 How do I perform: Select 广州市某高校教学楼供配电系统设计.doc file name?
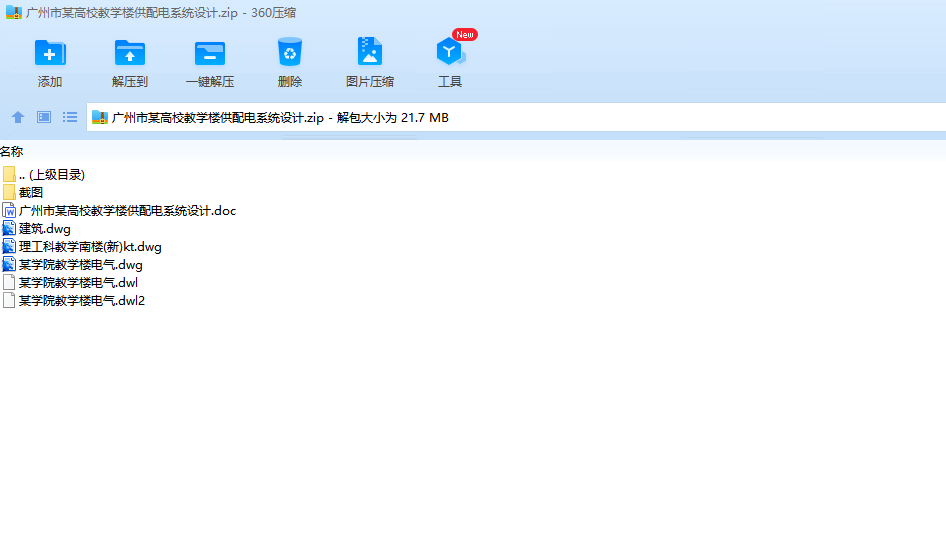tap(127, 211)
